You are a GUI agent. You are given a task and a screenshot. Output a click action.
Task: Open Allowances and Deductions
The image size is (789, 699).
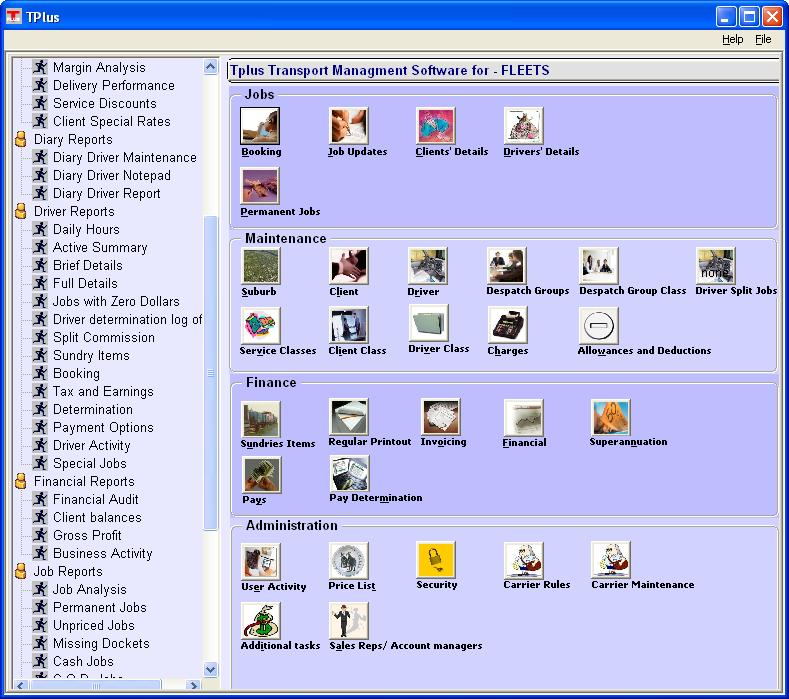click(599, 326)
